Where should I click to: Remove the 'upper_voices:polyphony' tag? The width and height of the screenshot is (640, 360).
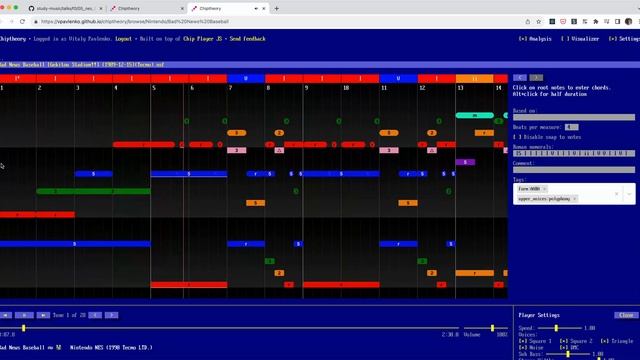point(574,199)
